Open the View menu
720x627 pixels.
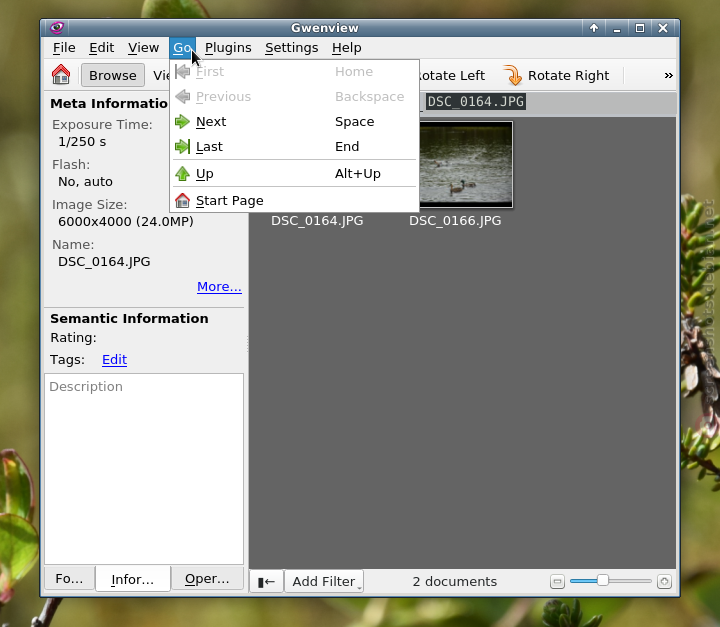coord(143,48)
